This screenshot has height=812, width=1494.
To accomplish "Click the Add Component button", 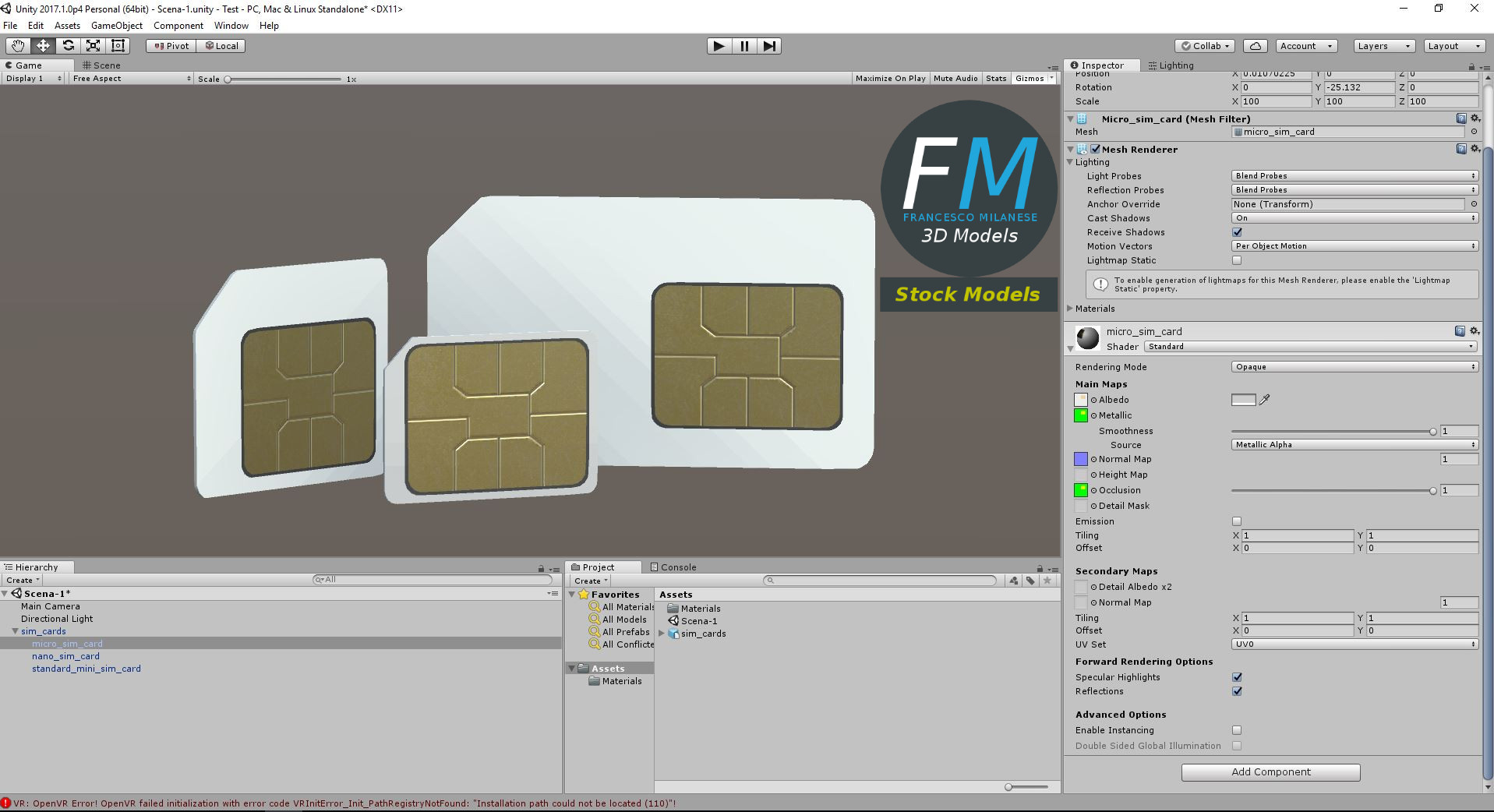I will coord(1270,771).
